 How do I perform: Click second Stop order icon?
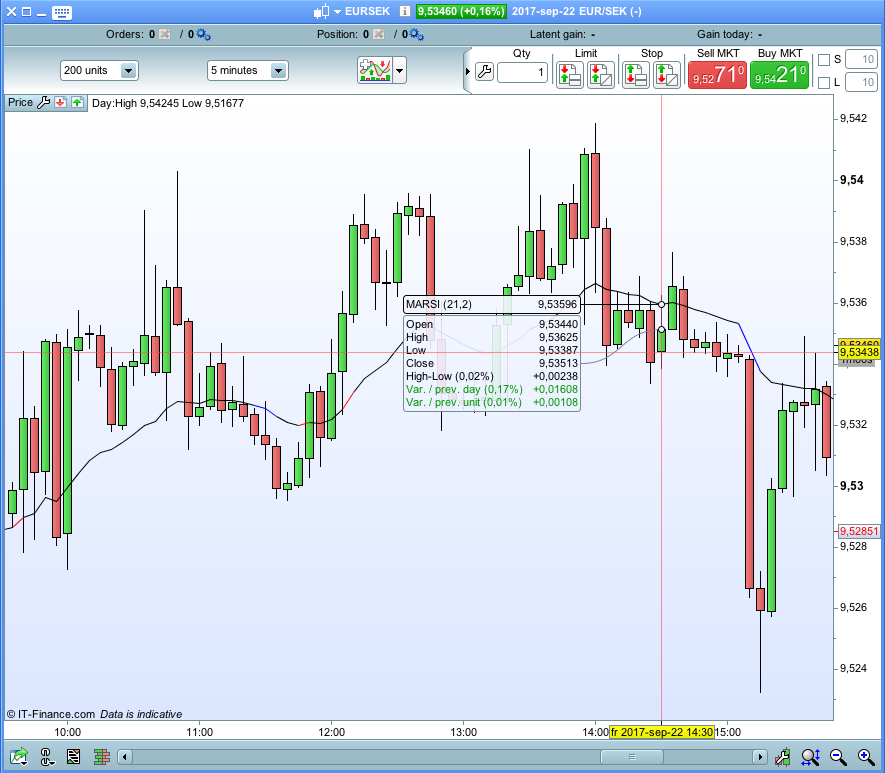(667, 74)
